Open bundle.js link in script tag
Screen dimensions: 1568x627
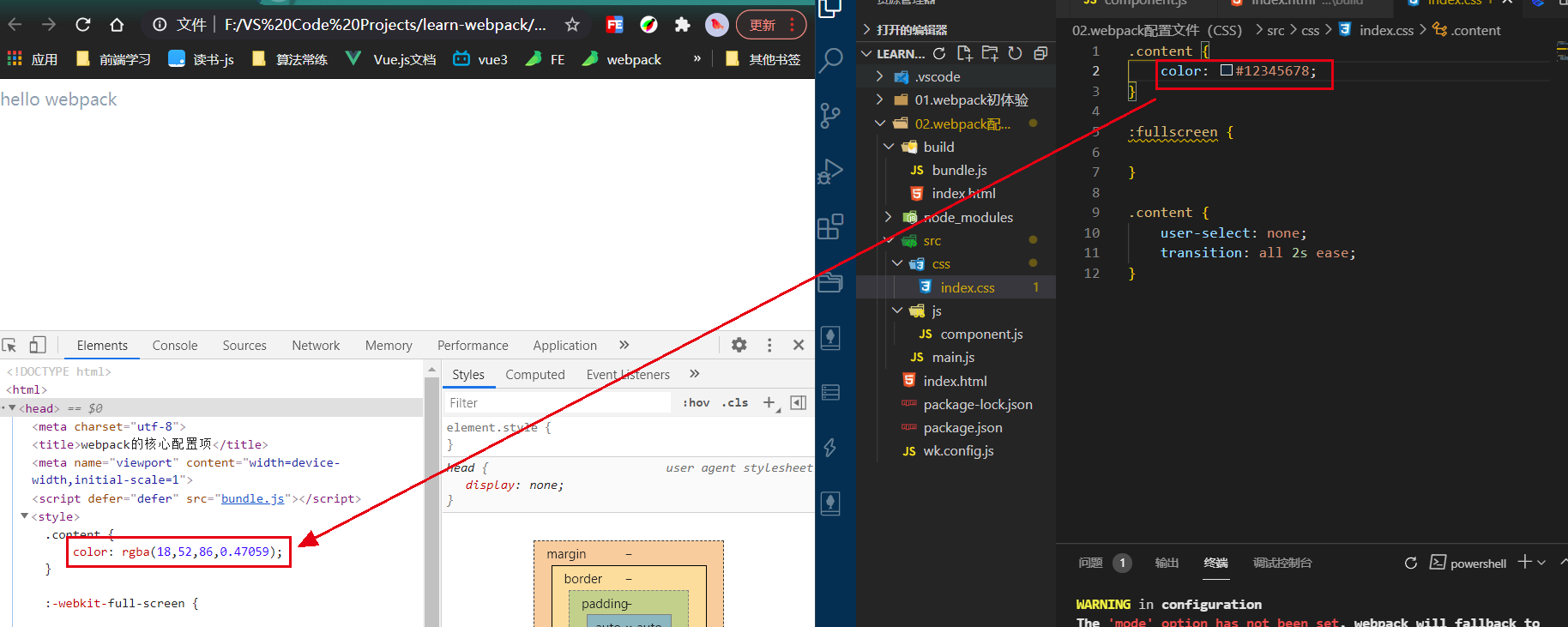point(252,498)
